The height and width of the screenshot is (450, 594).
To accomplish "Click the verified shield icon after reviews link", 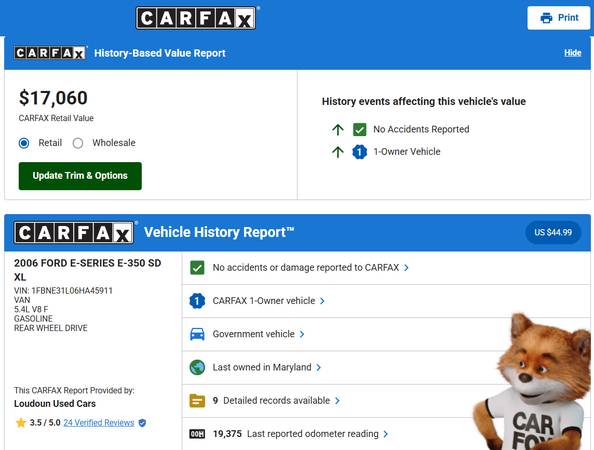I will [142, 423].
